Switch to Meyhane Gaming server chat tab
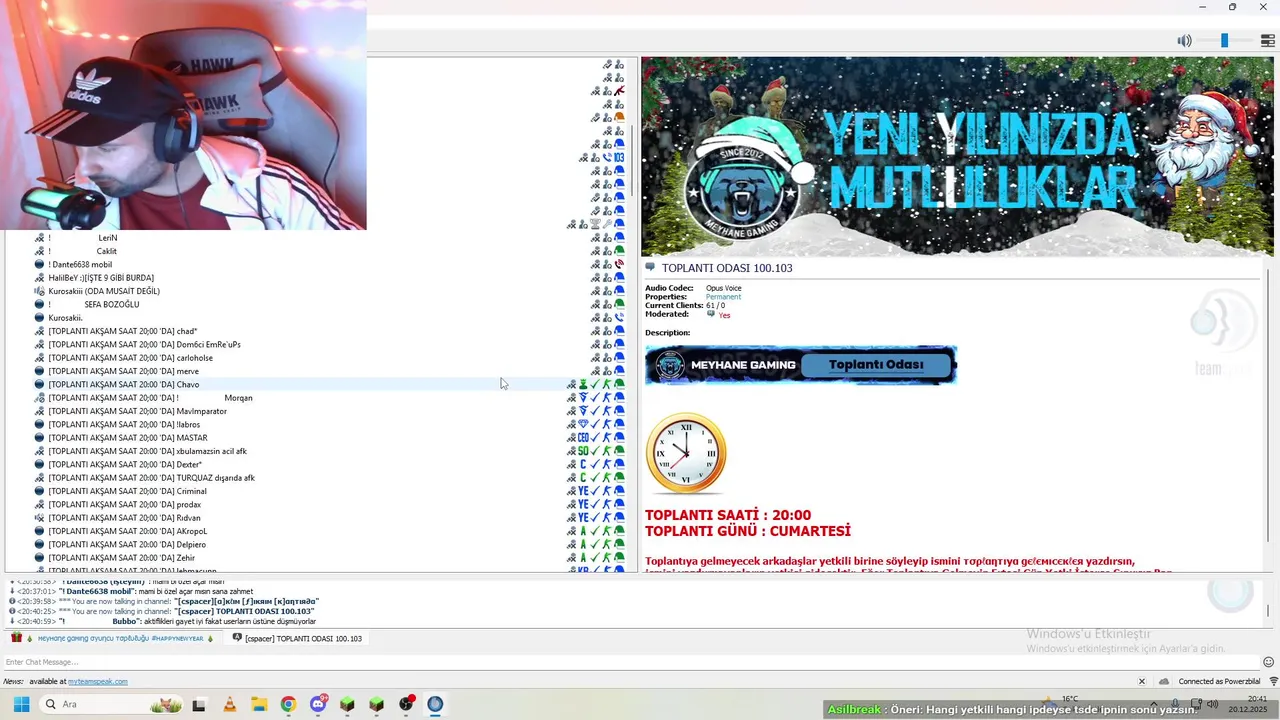Screen dimensions: 1280x720 pos(113,638)
